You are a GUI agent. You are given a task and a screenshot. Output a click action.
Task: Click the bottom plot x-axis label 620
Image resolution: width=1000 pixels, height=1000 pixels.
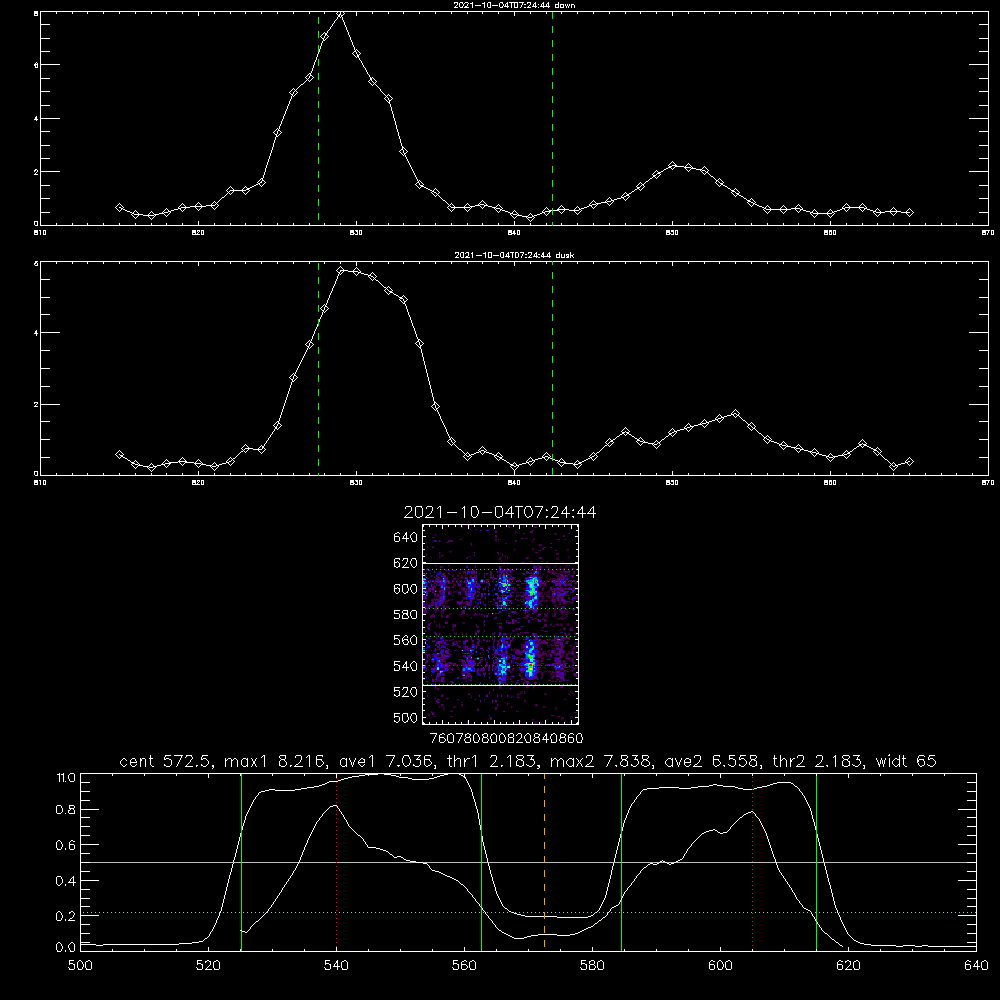(848, 966)
